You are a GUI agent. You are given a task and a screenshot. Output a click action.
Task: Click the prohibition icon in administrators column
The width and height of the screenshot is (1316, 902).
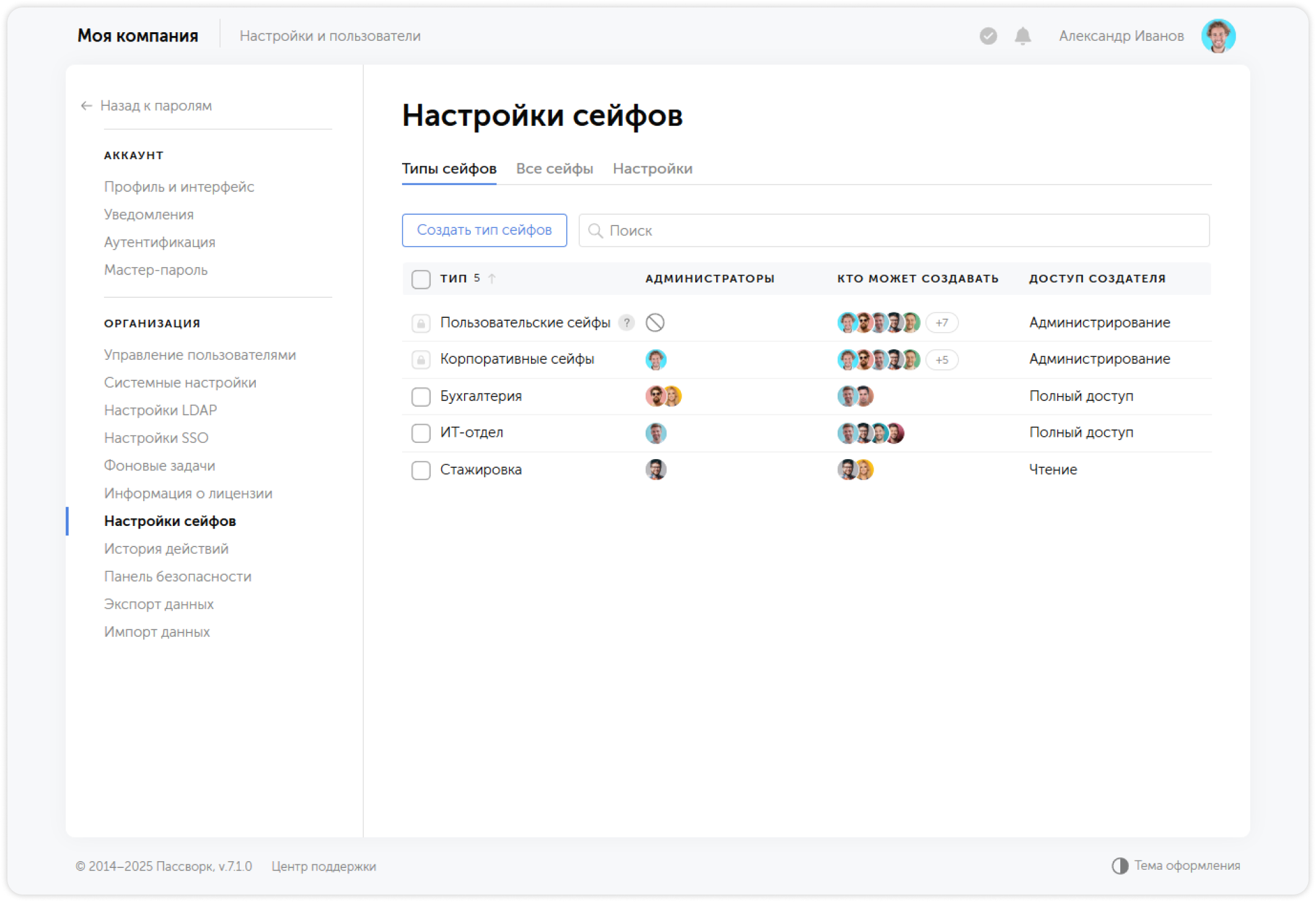[656, 323]
